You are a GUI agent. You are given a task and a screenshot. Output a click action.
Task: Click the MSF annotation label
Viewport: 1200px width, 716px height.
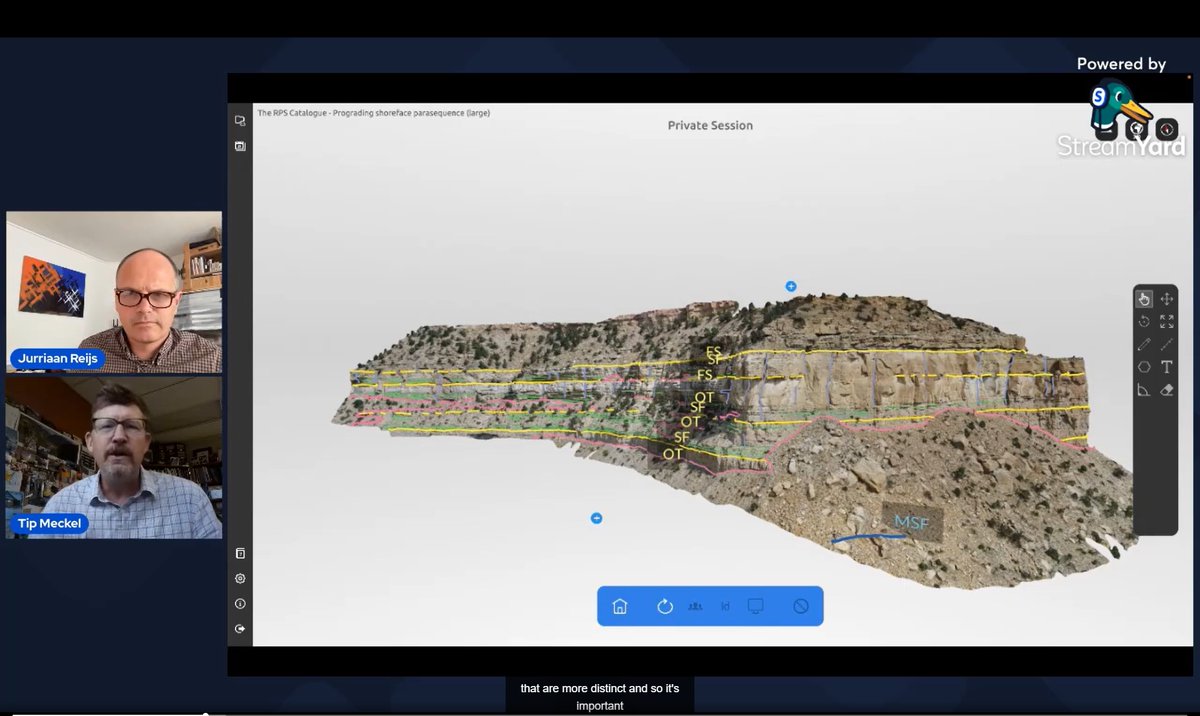912,522
